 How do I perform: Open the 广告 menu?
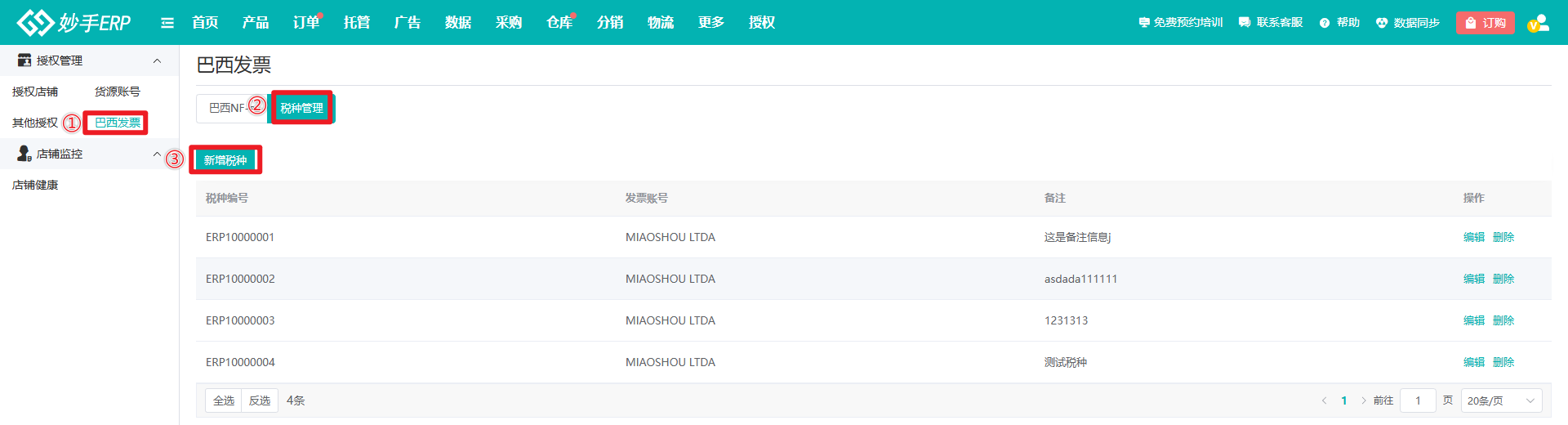[x=408, y=23]
